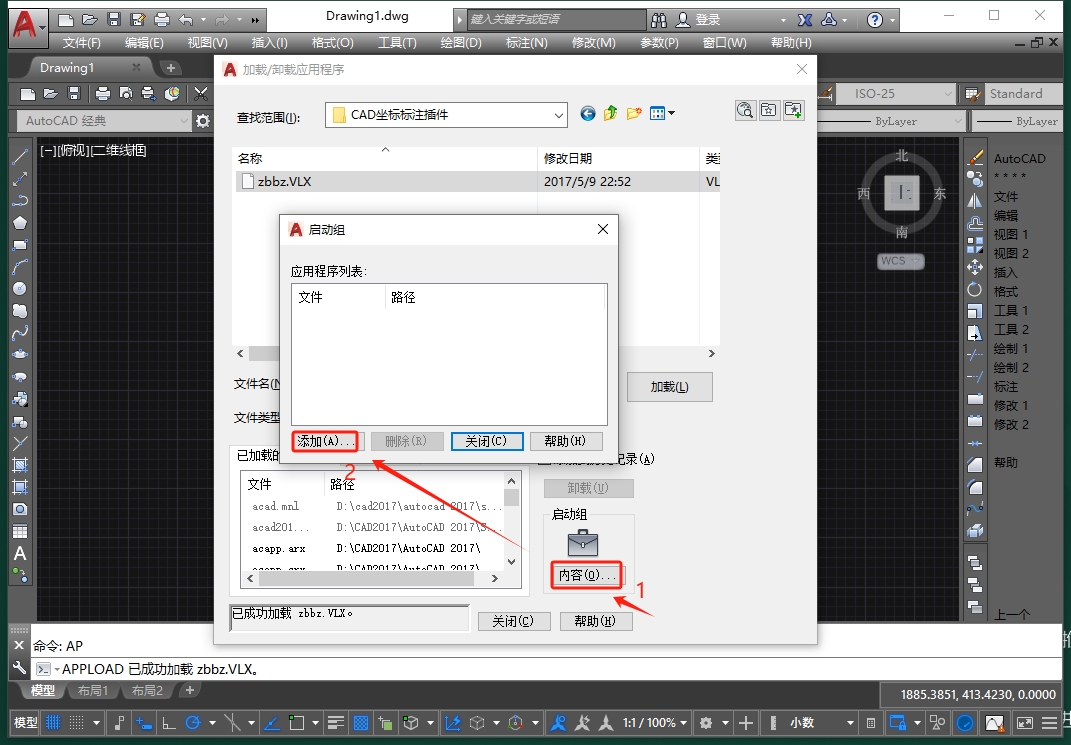Screen dimensions: 1071x745
Task: Select the zbbz.VLX file row
Action: 478,182
